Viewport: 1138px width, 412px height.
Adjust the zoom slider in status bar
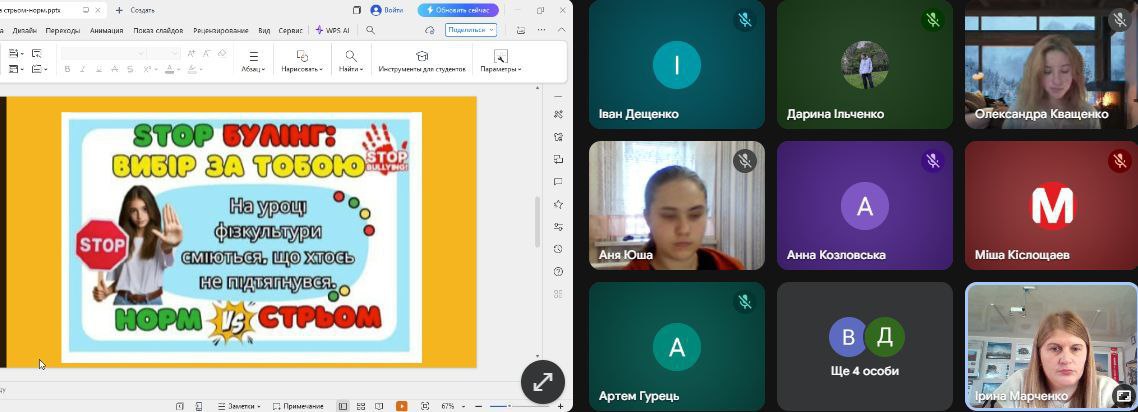click(508, 406)
